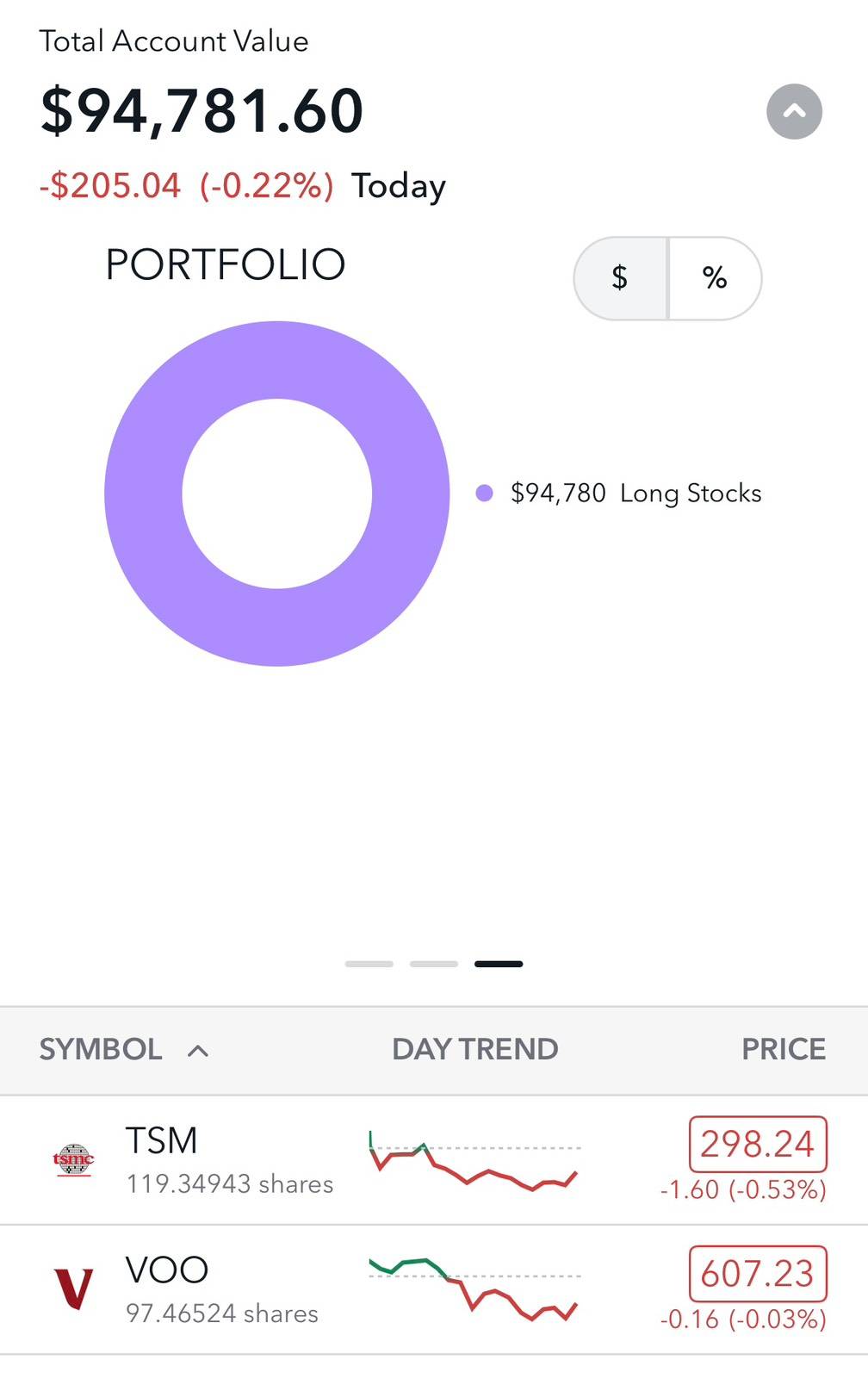Go to first carousel page indicator
This screenshot has height=1397, width=868.
click(x=369, y=964)
